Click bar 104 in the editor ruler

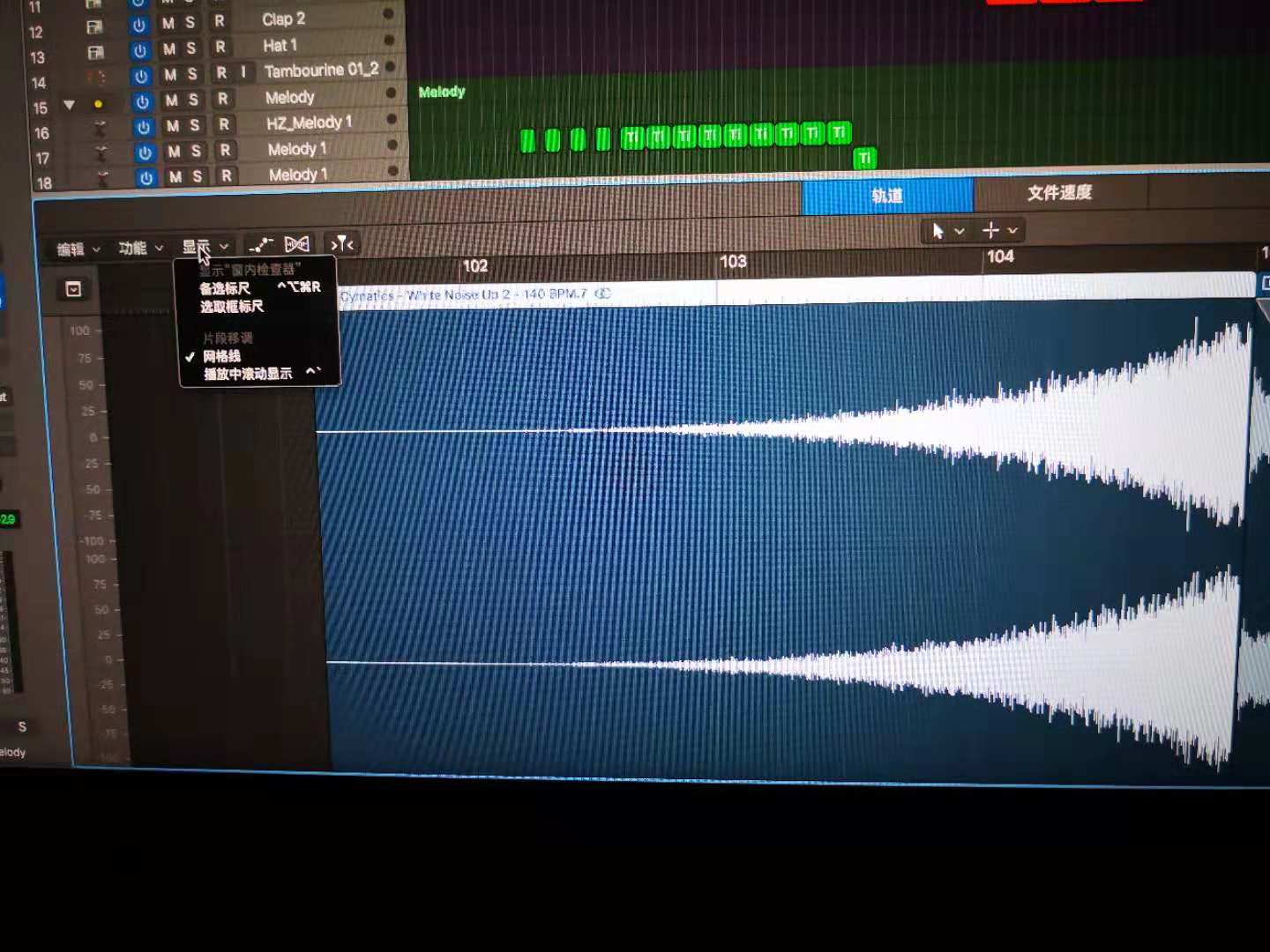point(1000,257)
